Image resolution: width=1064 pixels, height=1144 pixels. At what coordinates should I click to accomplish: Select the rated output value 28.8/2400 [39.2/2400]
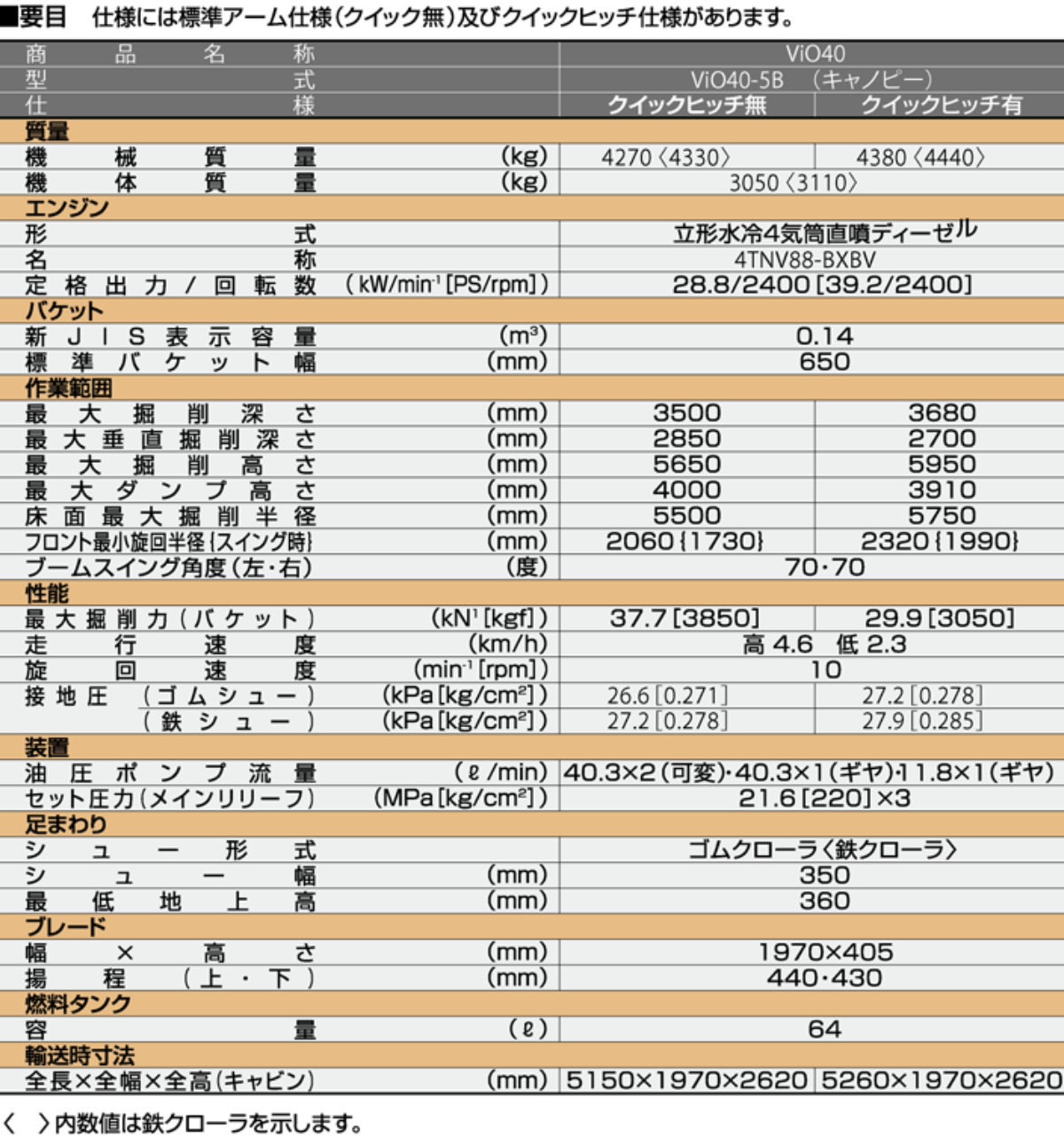pos(822,286)
